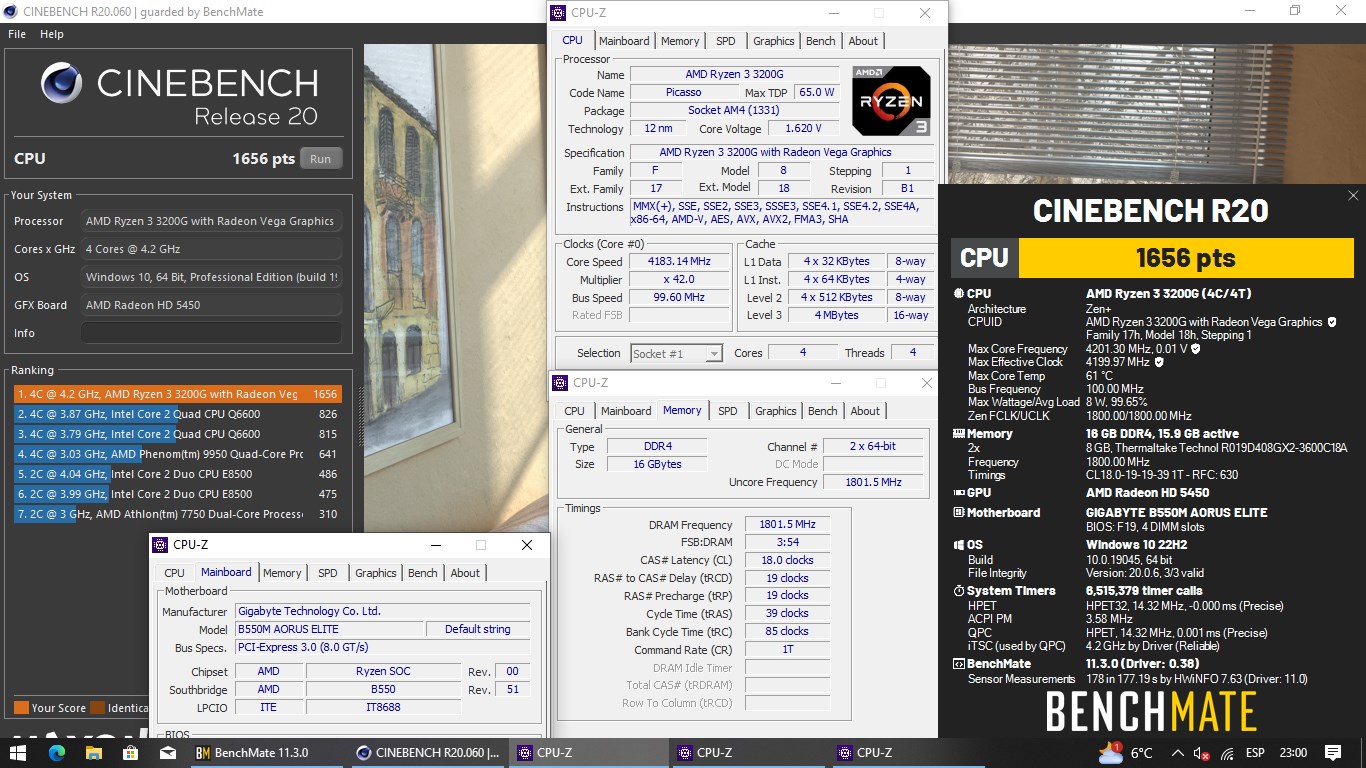The width and height of the screenshot is (1366, 768).
Task: Click the Core Speed value 4183.14 MHz
Action: 680,262
